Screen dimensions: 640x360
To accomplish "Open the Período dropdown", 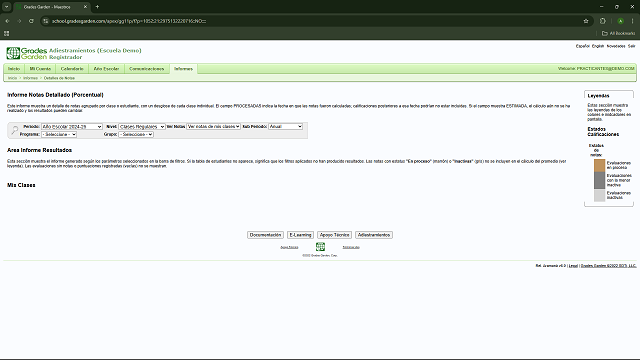I will 72,127.
